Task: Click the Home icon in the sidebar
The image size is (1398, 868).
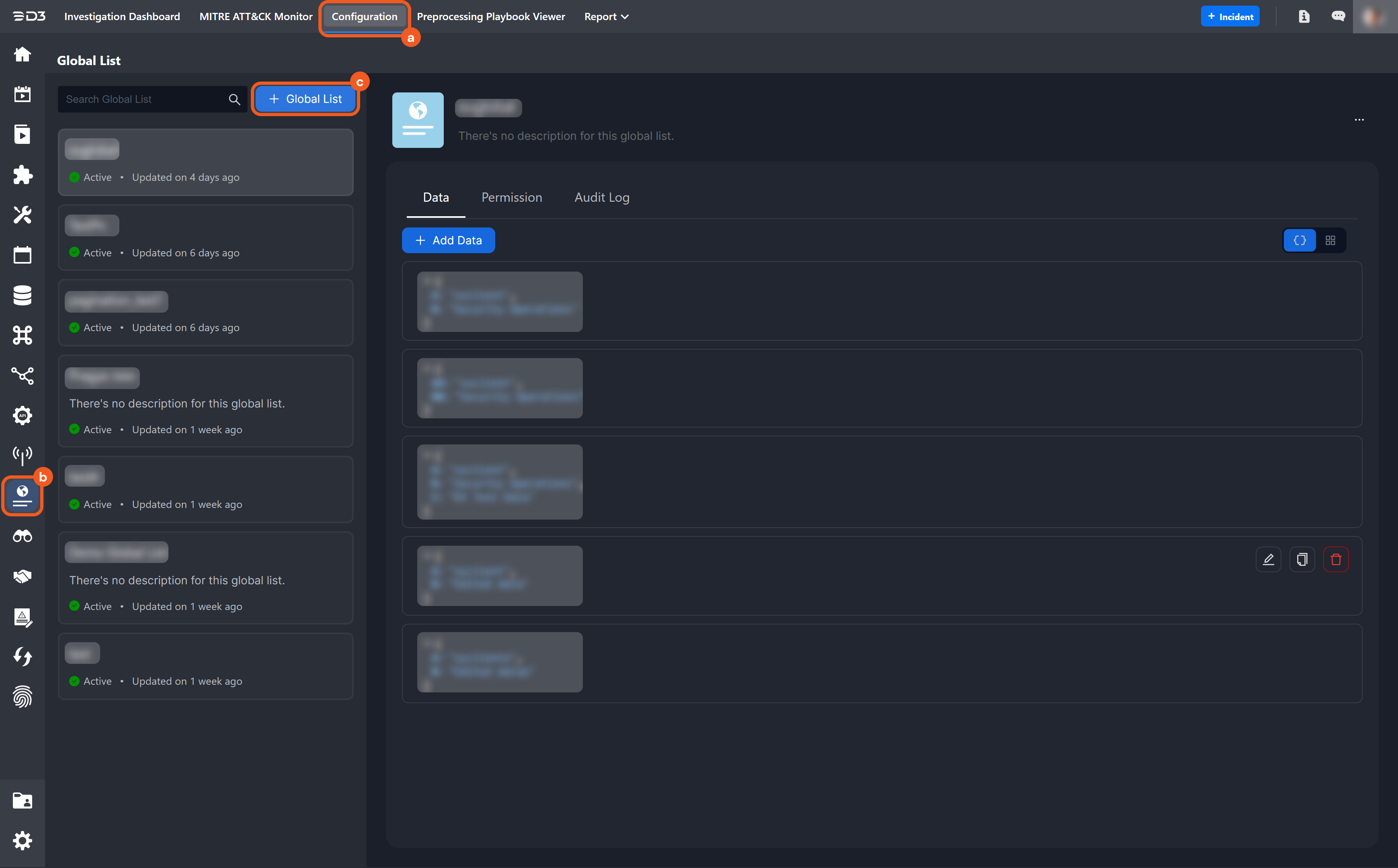Action: (x=23, y=55)
